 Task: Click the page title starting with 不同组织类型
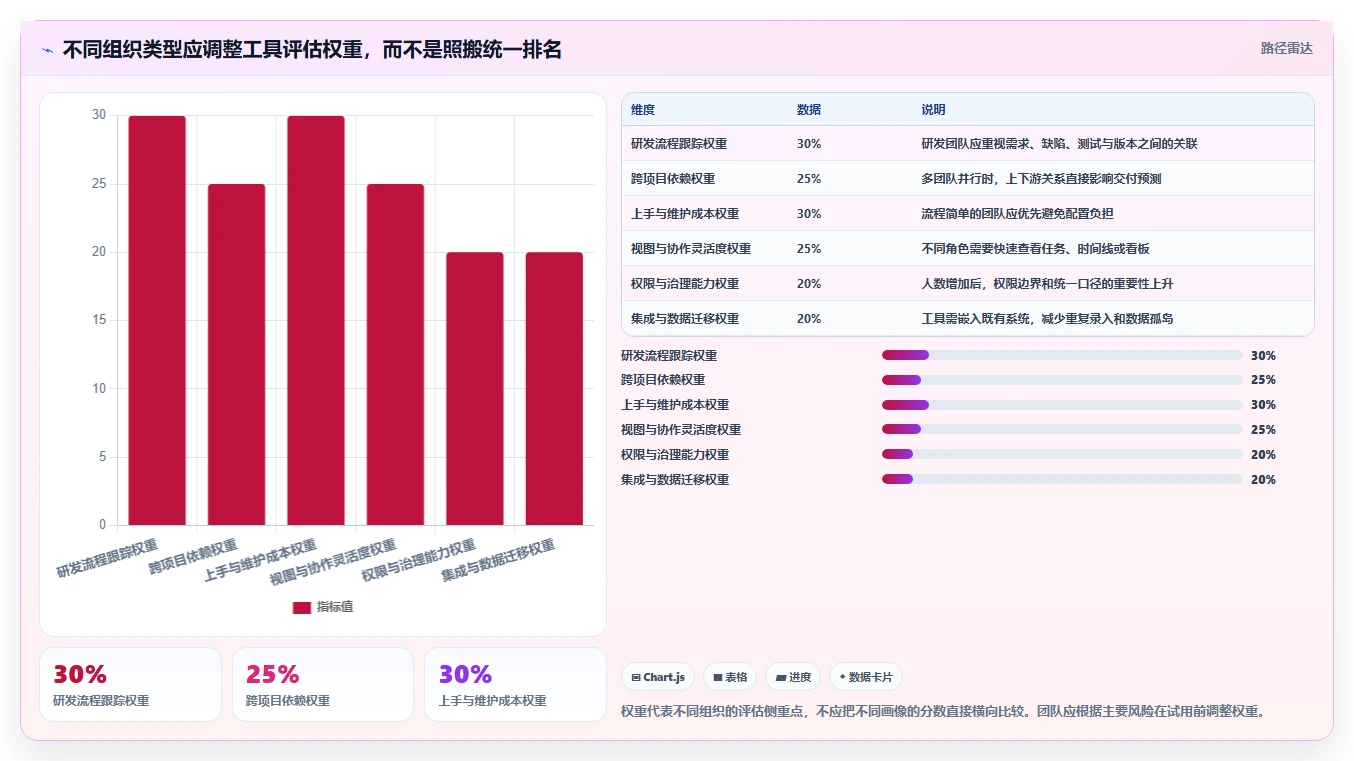(x=312, y=49)
